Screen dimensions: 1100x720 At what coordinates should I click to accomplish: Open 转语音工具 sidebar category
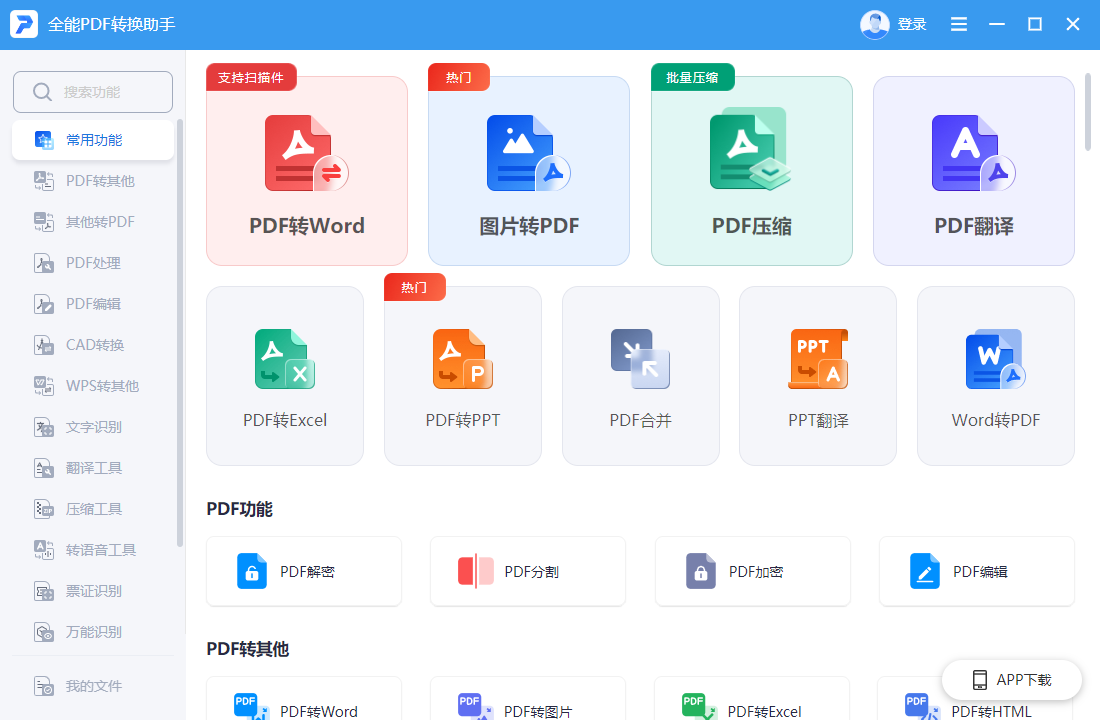(x=93, y=550)
